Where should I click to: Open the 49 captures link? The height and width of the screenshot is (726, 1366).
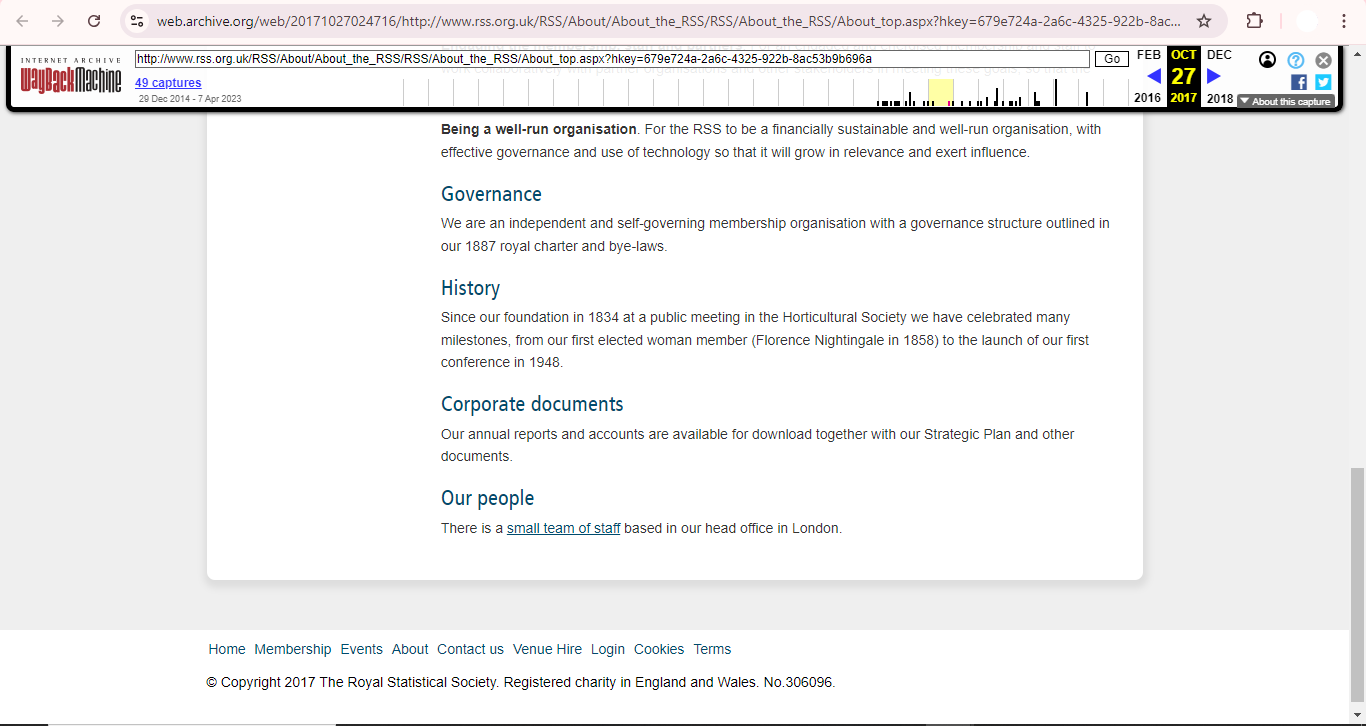pos(168,83)
